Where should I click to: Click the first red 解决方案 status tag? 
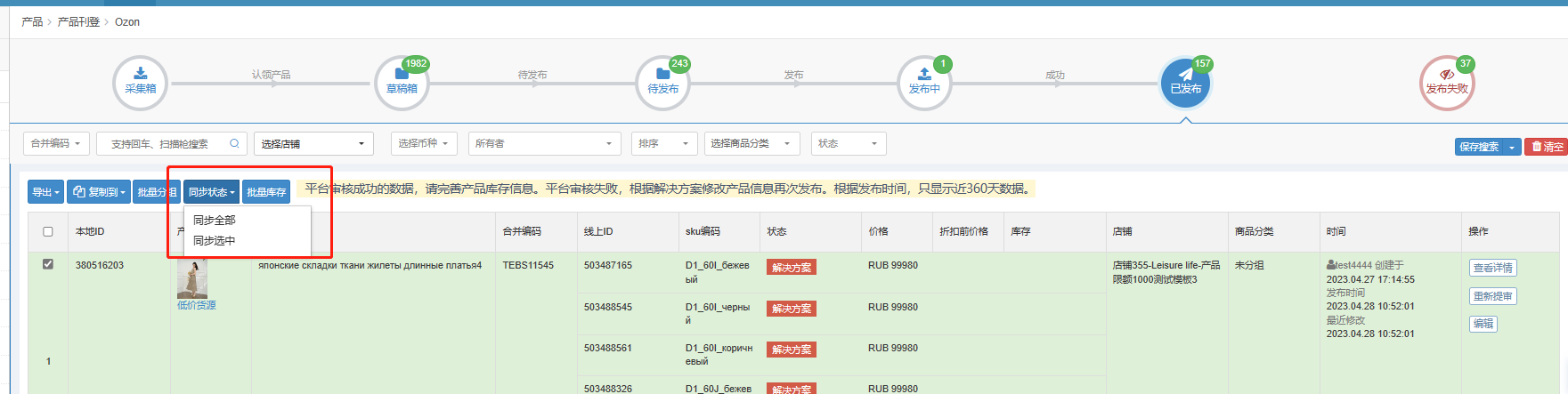(791, 268)
